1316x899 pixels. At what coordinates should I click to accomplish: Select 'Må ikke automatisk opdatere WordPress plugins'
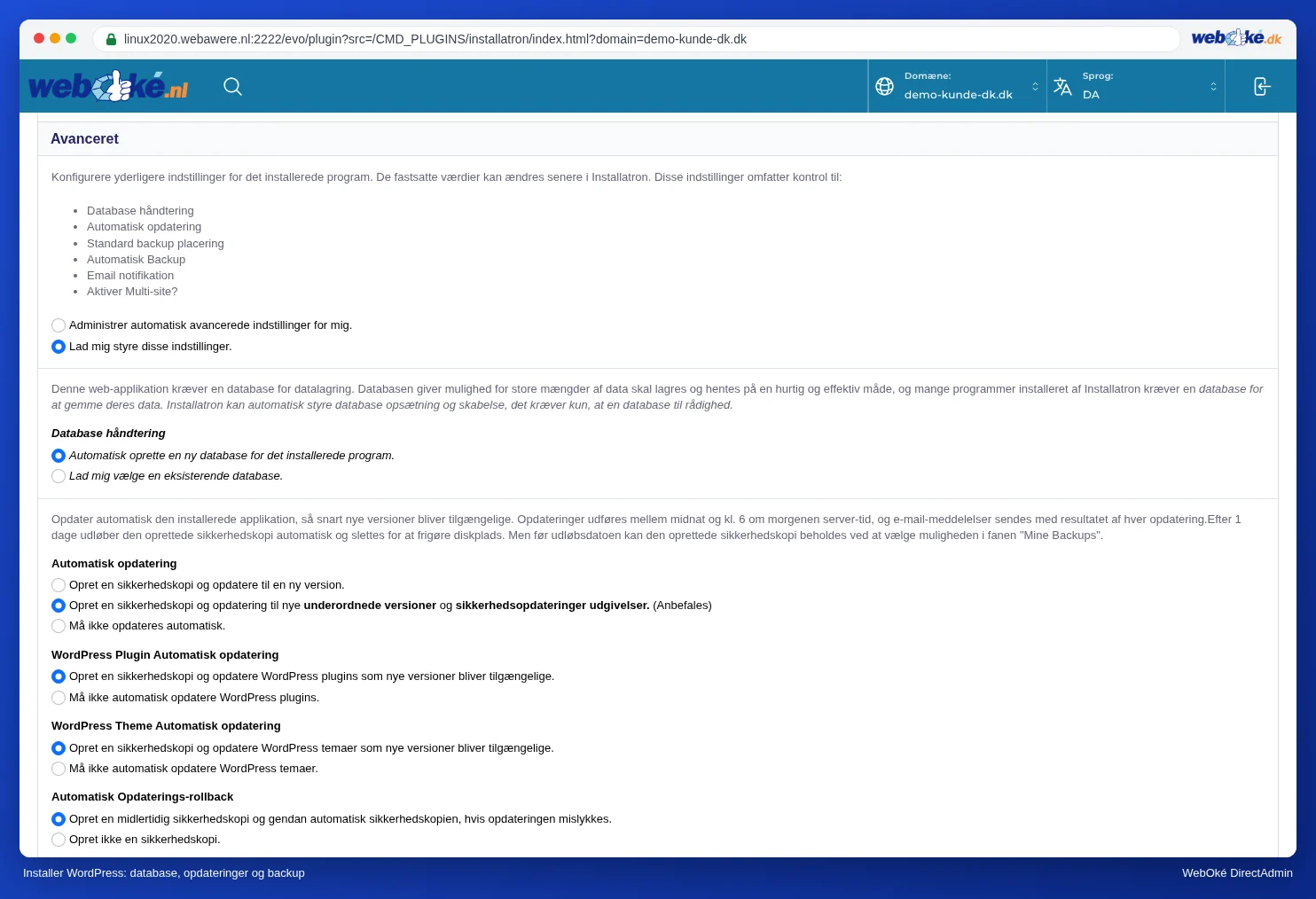(x=59, y=698)
